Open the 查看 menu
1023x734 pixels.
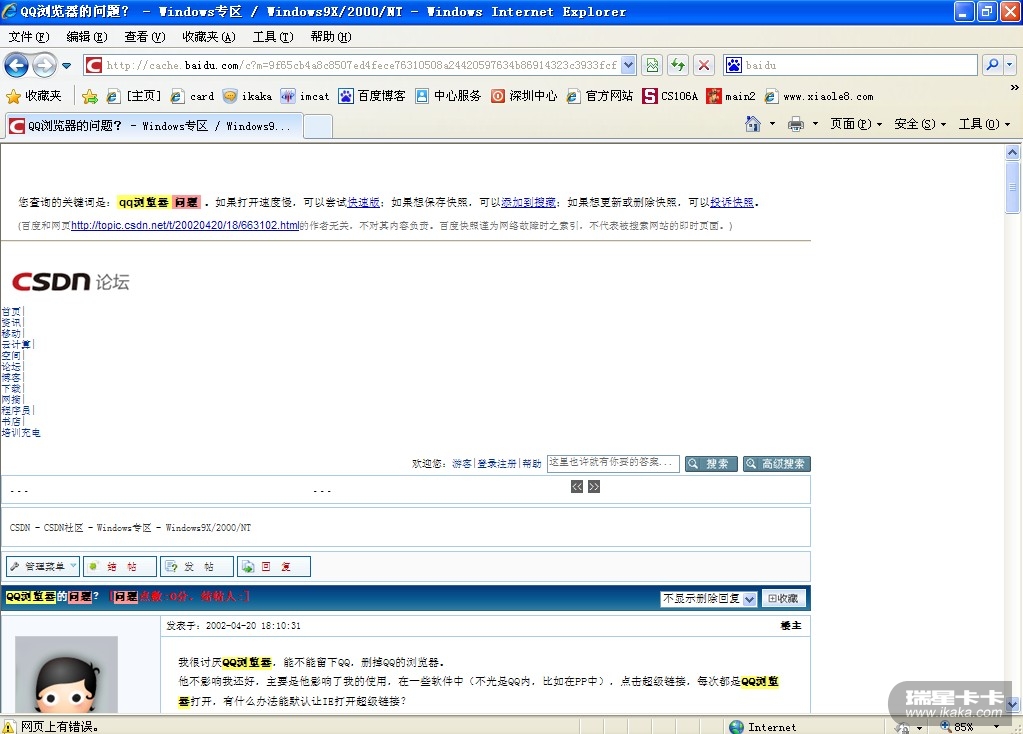(x=144, y=37)
